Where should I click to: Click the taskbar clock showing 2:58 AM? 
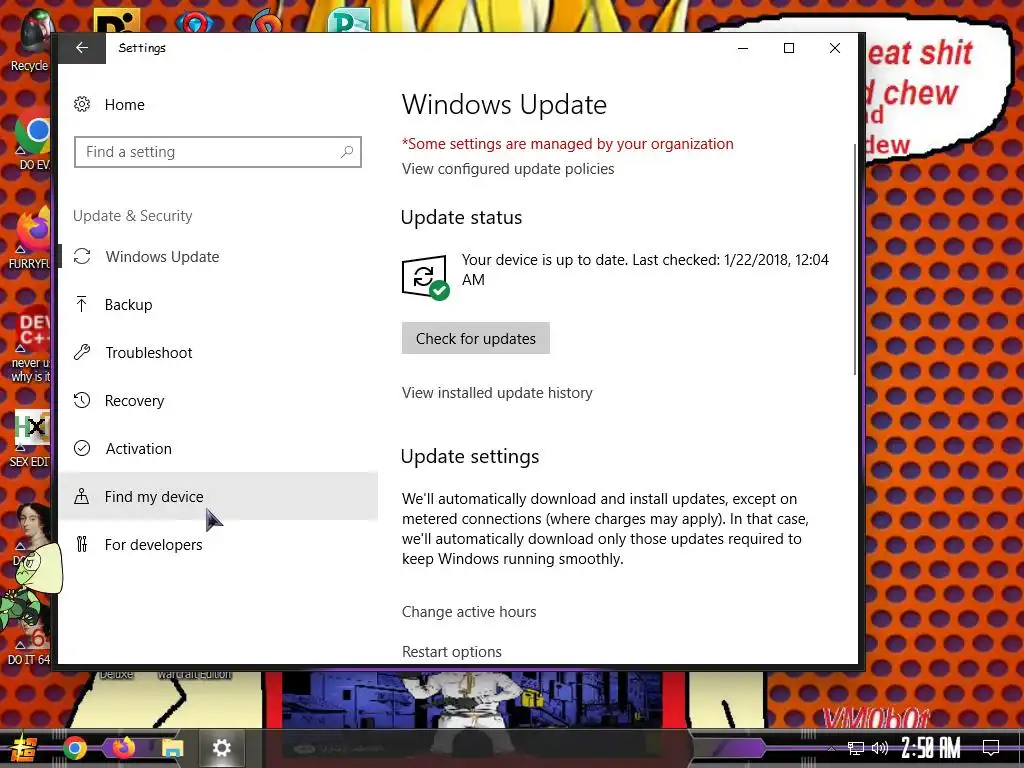[931, 748]
